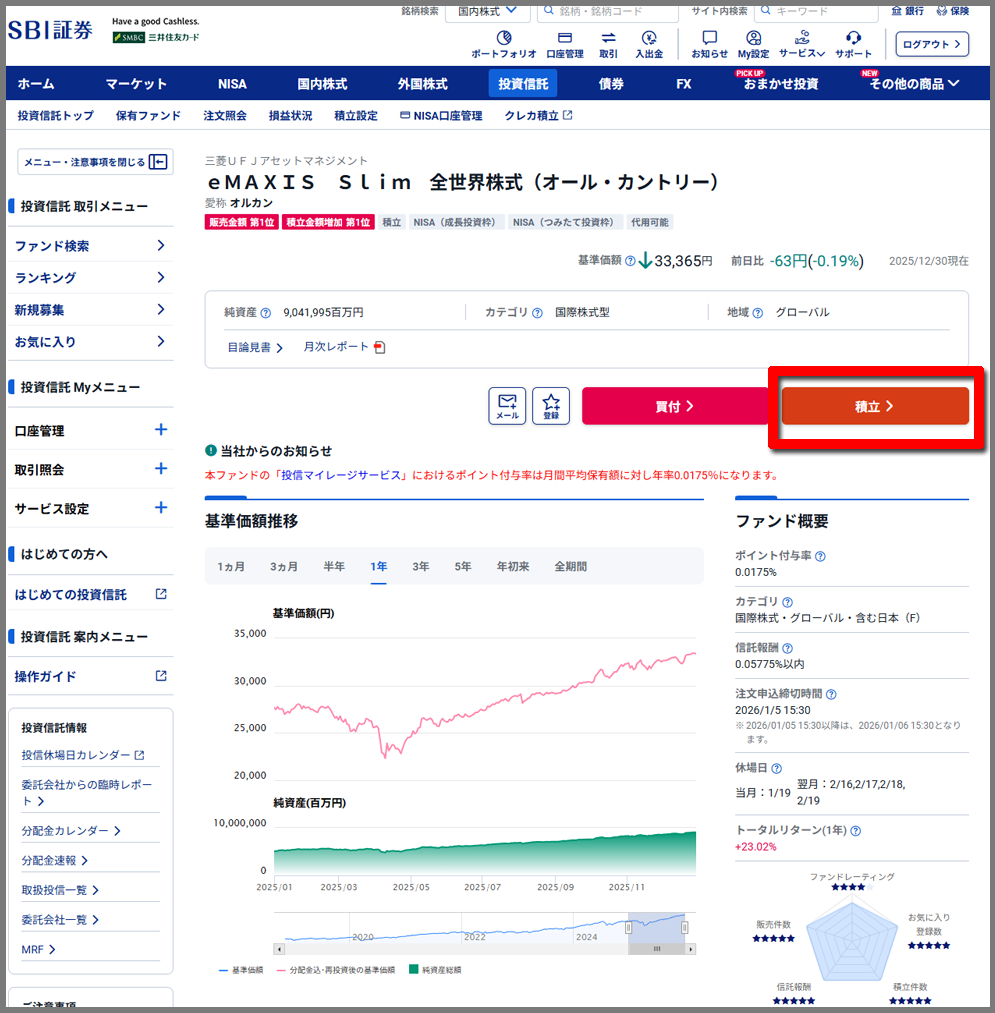Open My設定 settings icon
The height and width of the screenshot is (1013, 995).
(x=753, y=38)
